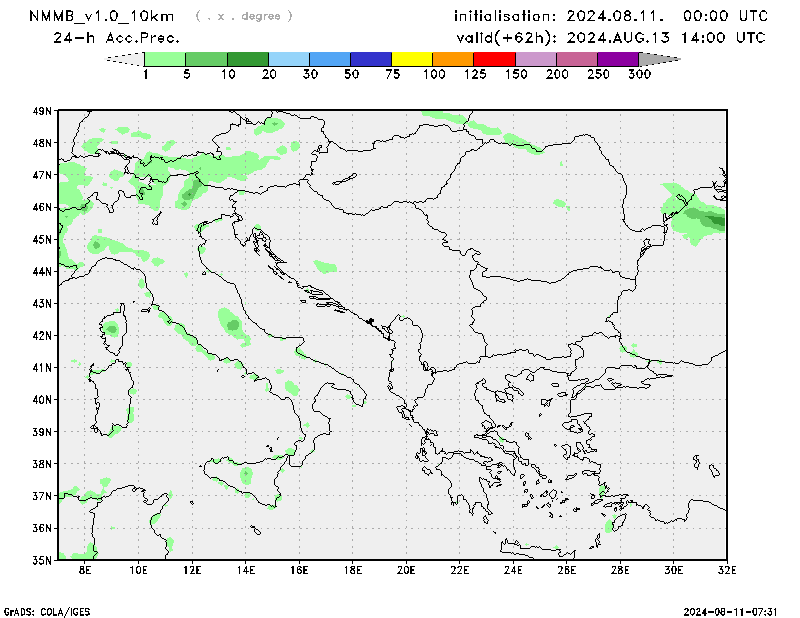Choose the purple 250–300 legend swatch

pos(617,59)
